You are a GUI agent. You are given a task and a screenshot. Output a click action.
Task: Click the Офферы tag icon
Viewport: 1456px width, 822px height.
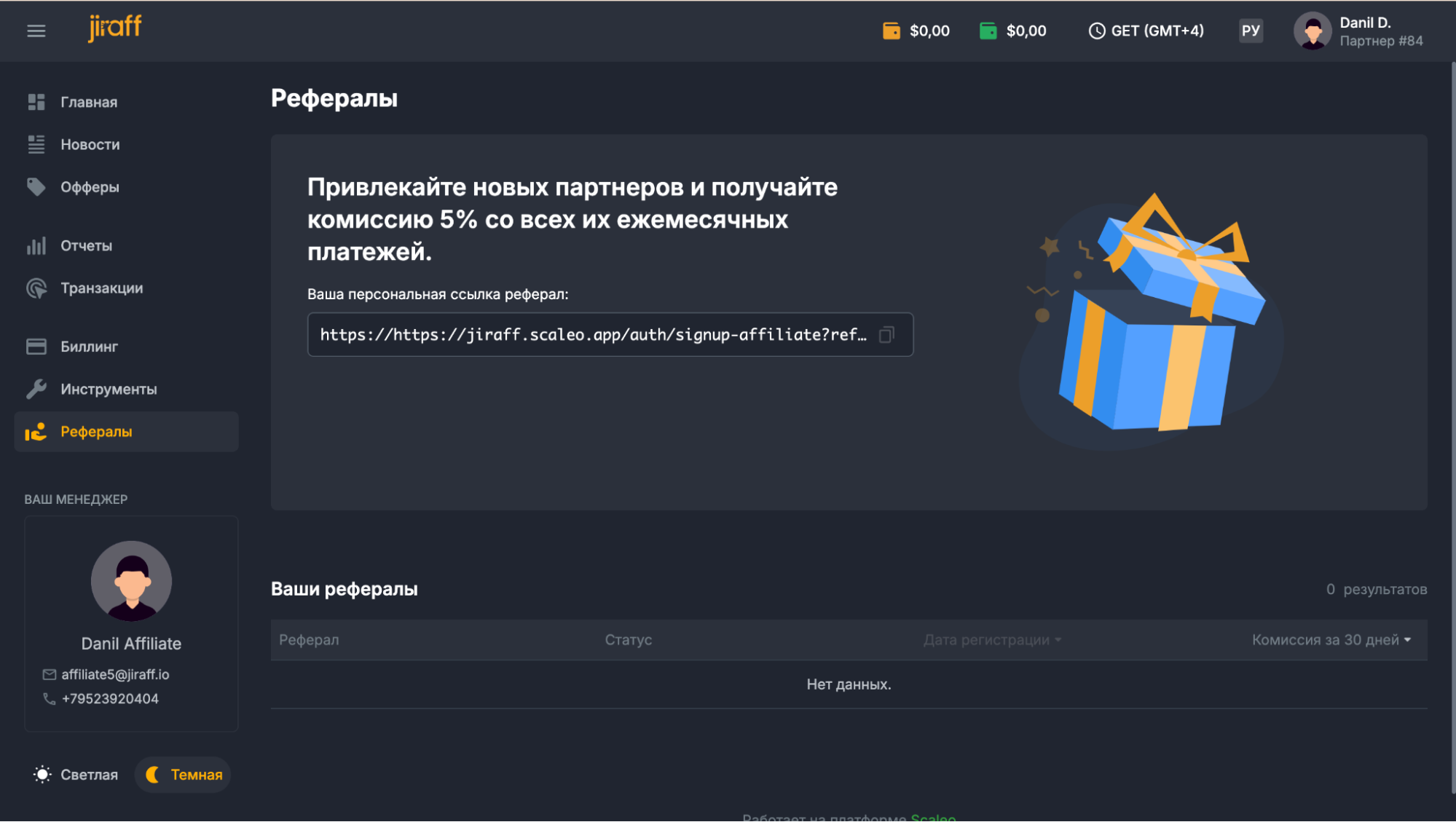(x=36, y=187)
